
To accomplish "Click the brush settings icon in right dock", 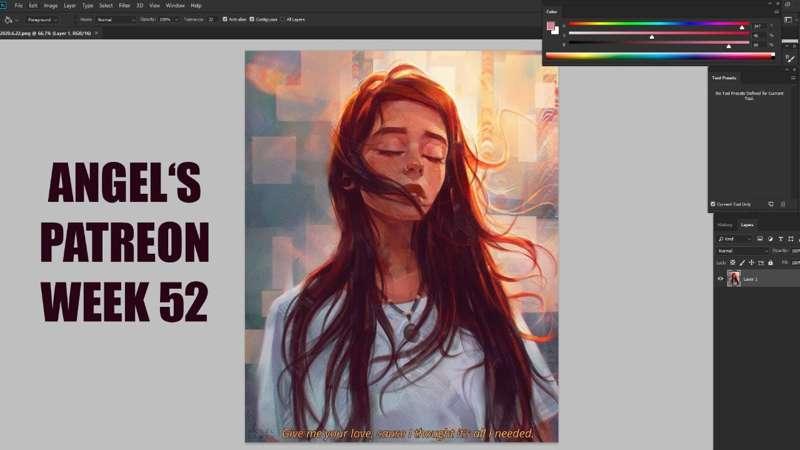I will 790,59.
